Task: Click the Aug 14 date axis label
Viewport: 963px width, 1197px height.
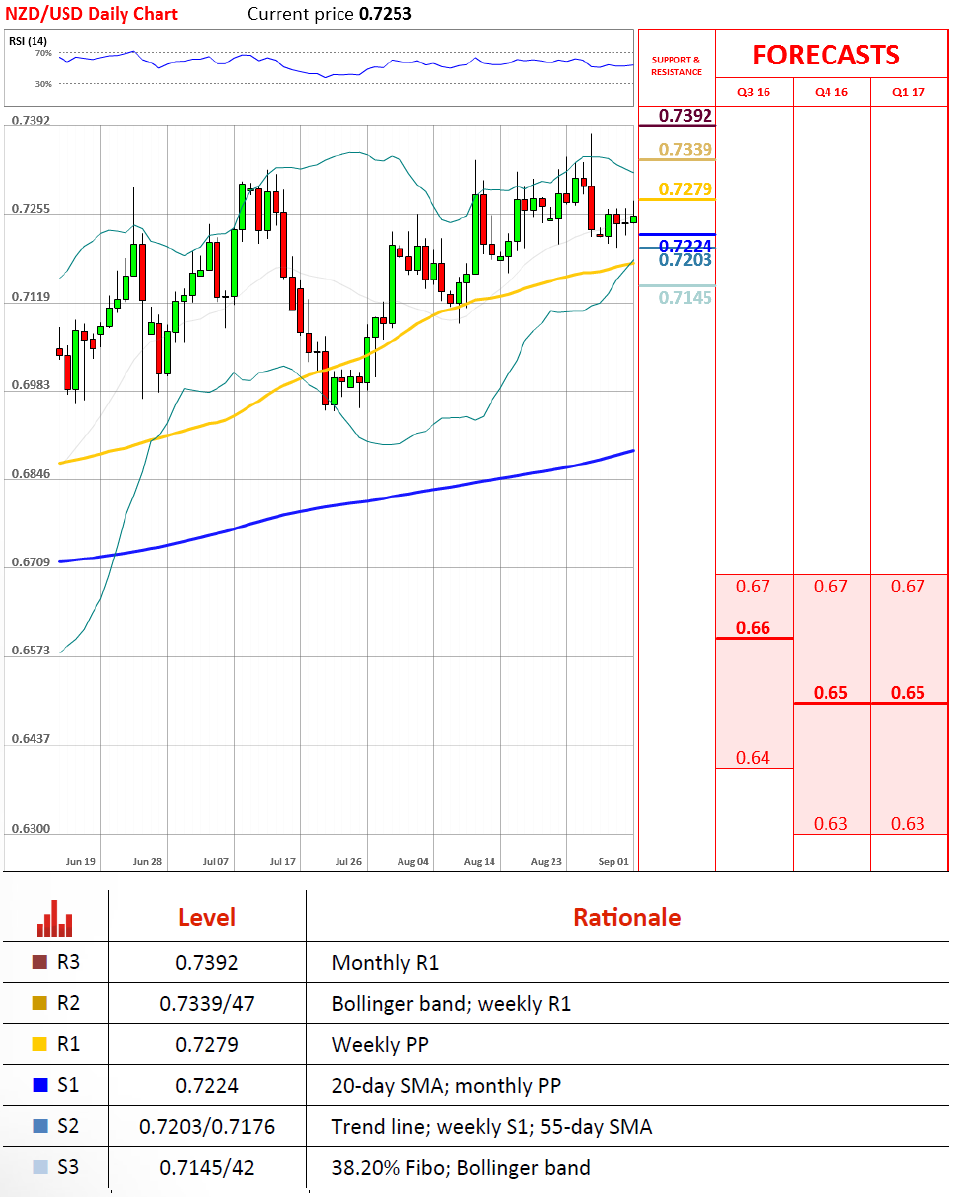Action: coord(479,861)
